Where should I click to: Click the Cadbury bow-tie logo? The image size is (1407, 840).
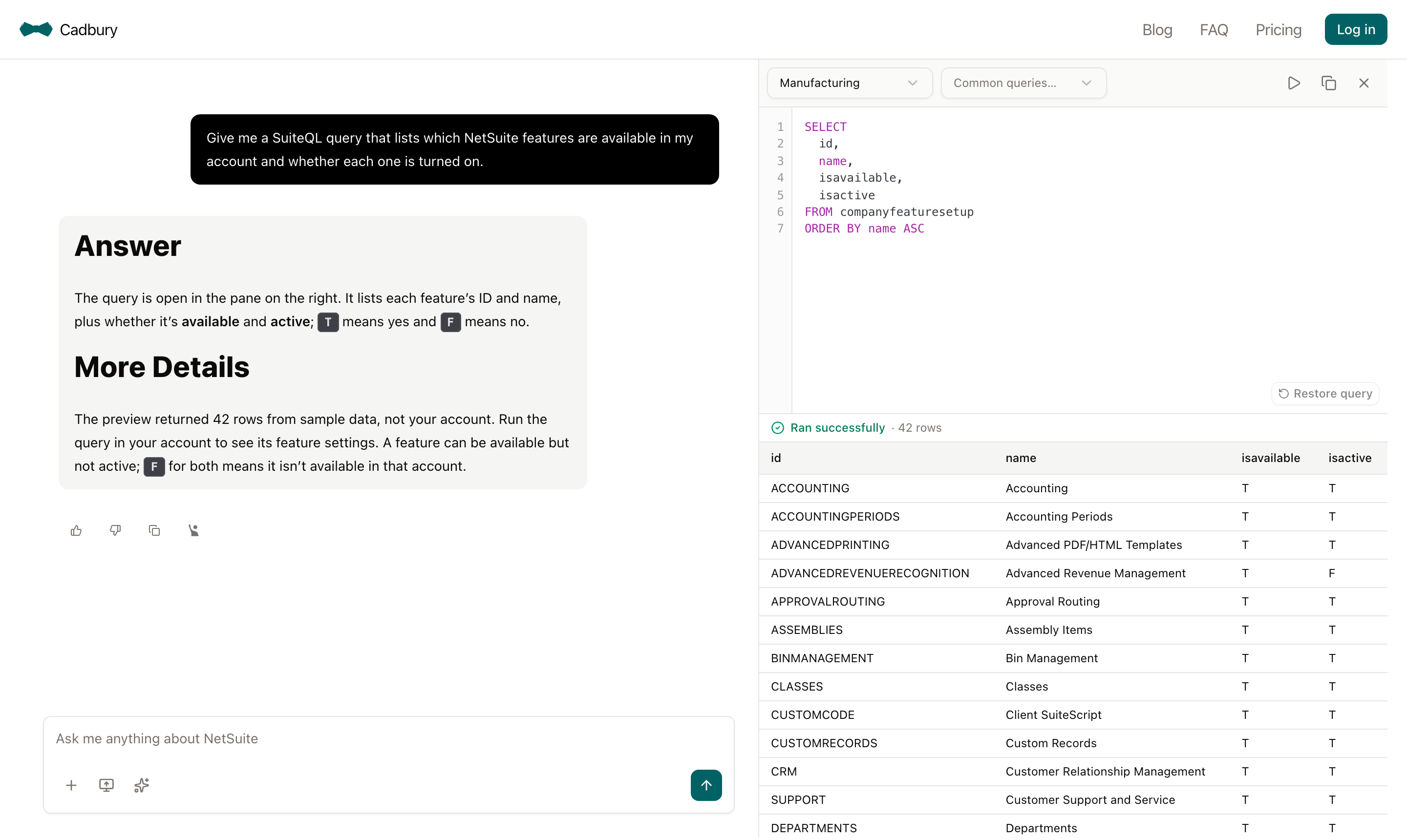pos(36,29)
